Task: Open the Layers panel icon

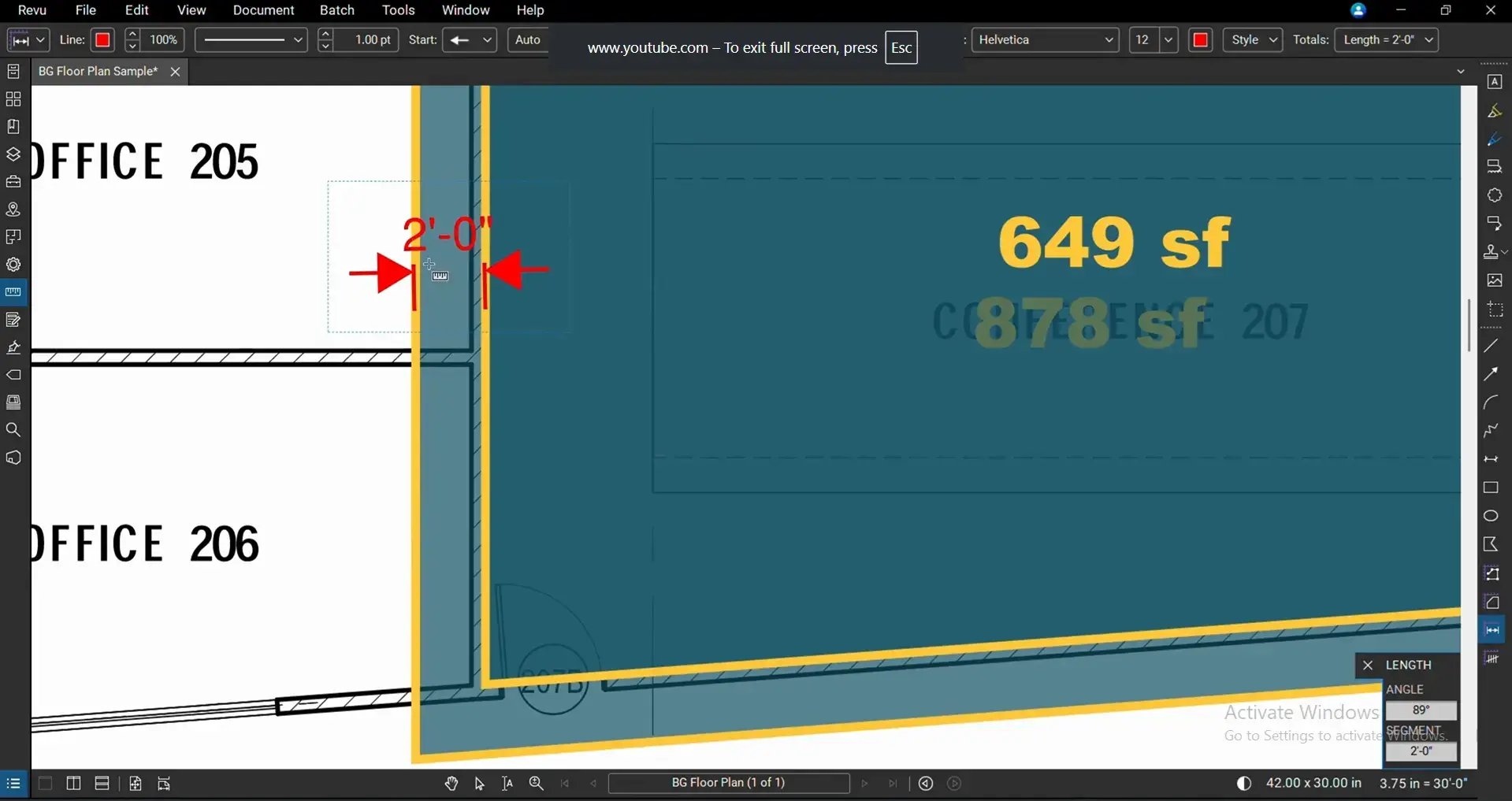Action: click(x=13, y=154)
